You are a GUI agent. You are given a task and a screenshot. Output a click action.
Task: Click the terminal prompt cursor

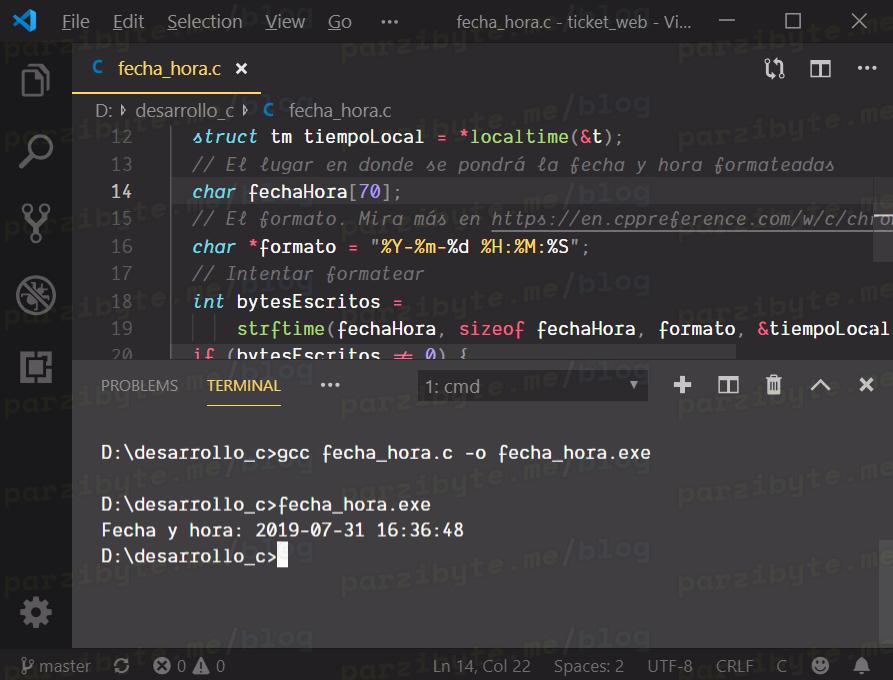click(x=282, y=555)
